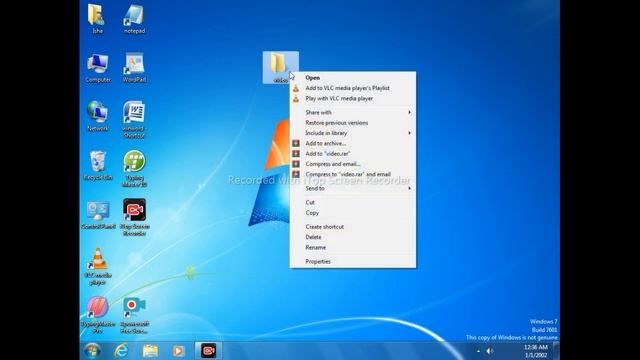Image resolution: width=640 pixels, height=360 pixels.
Task: Choose Rename in the context menu
Action: click(353, 247)
